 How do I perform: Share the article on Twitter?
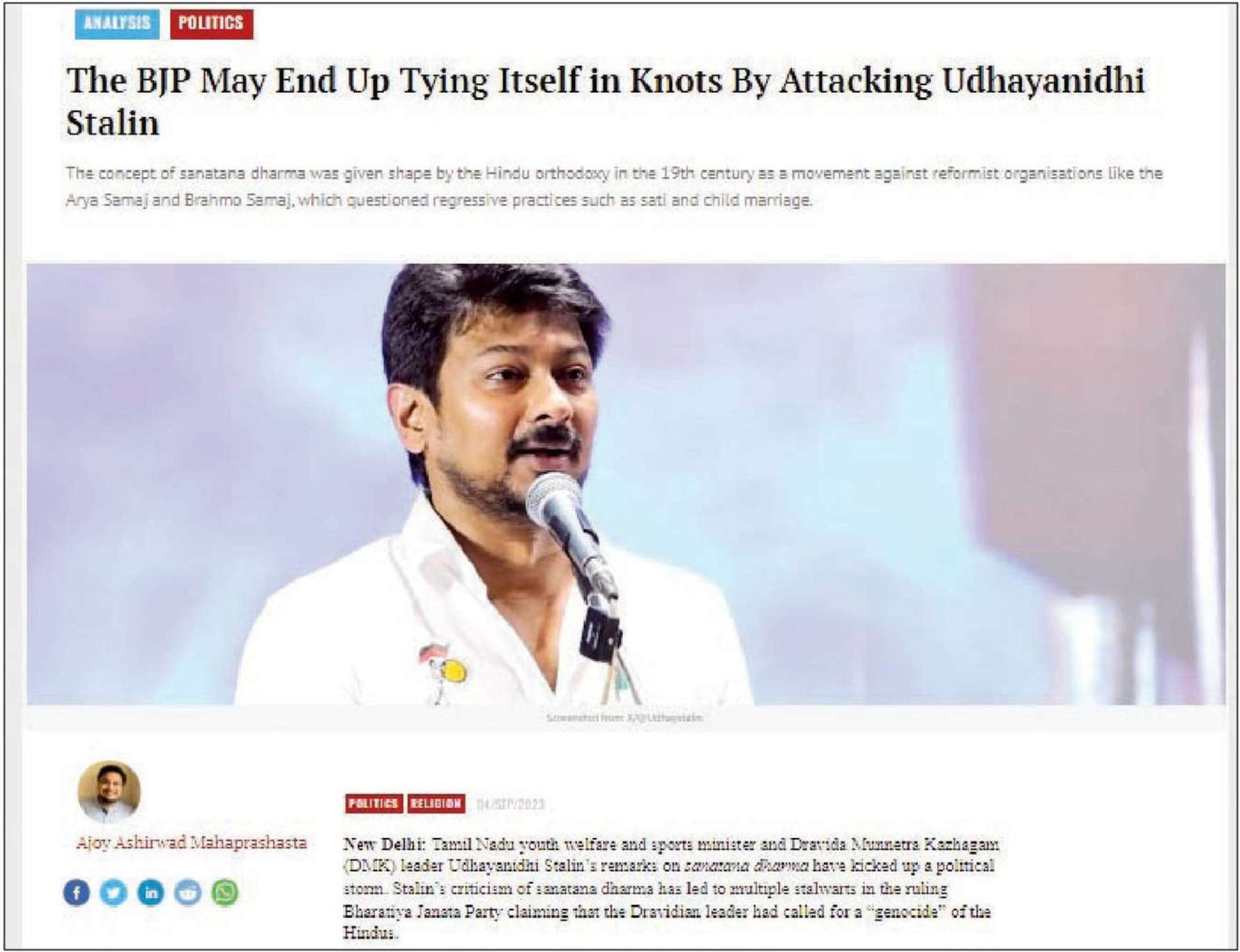coord(113,894)
